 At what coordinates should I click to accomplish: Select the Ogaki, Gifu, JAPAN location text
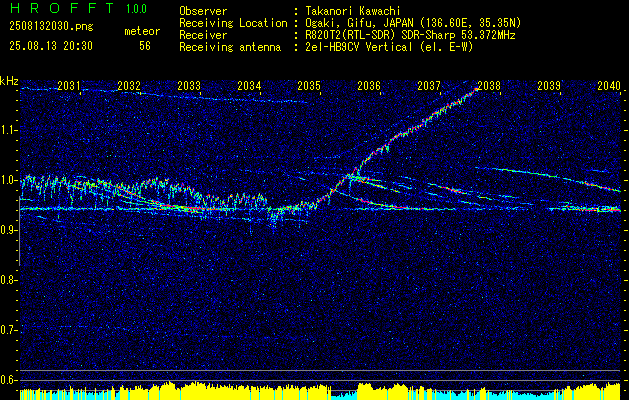tap(413, 23)
